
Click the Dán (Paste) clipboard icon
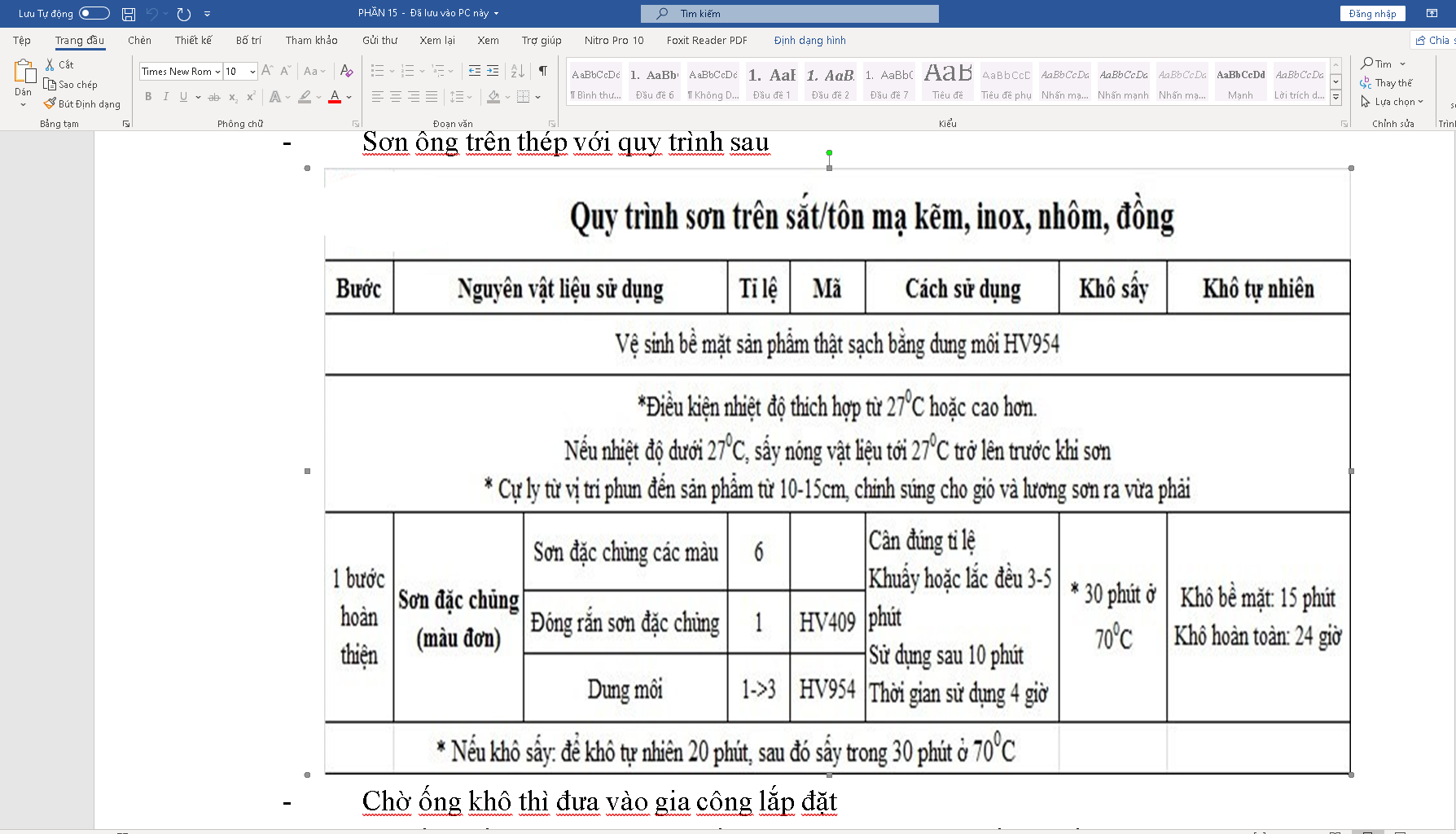pos(24,72)
